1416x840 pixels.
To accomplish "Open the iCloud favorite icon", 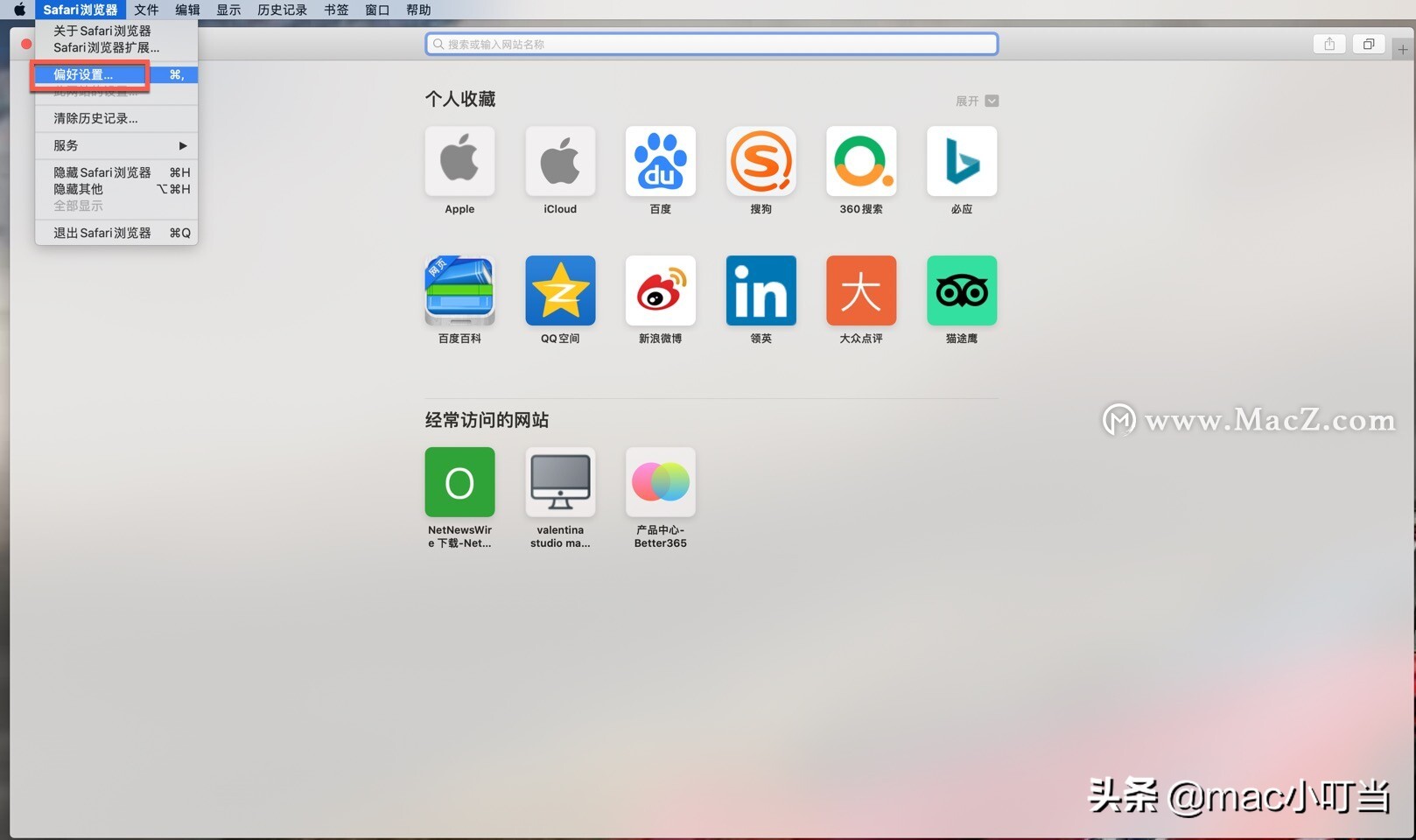I will point(559,161).
